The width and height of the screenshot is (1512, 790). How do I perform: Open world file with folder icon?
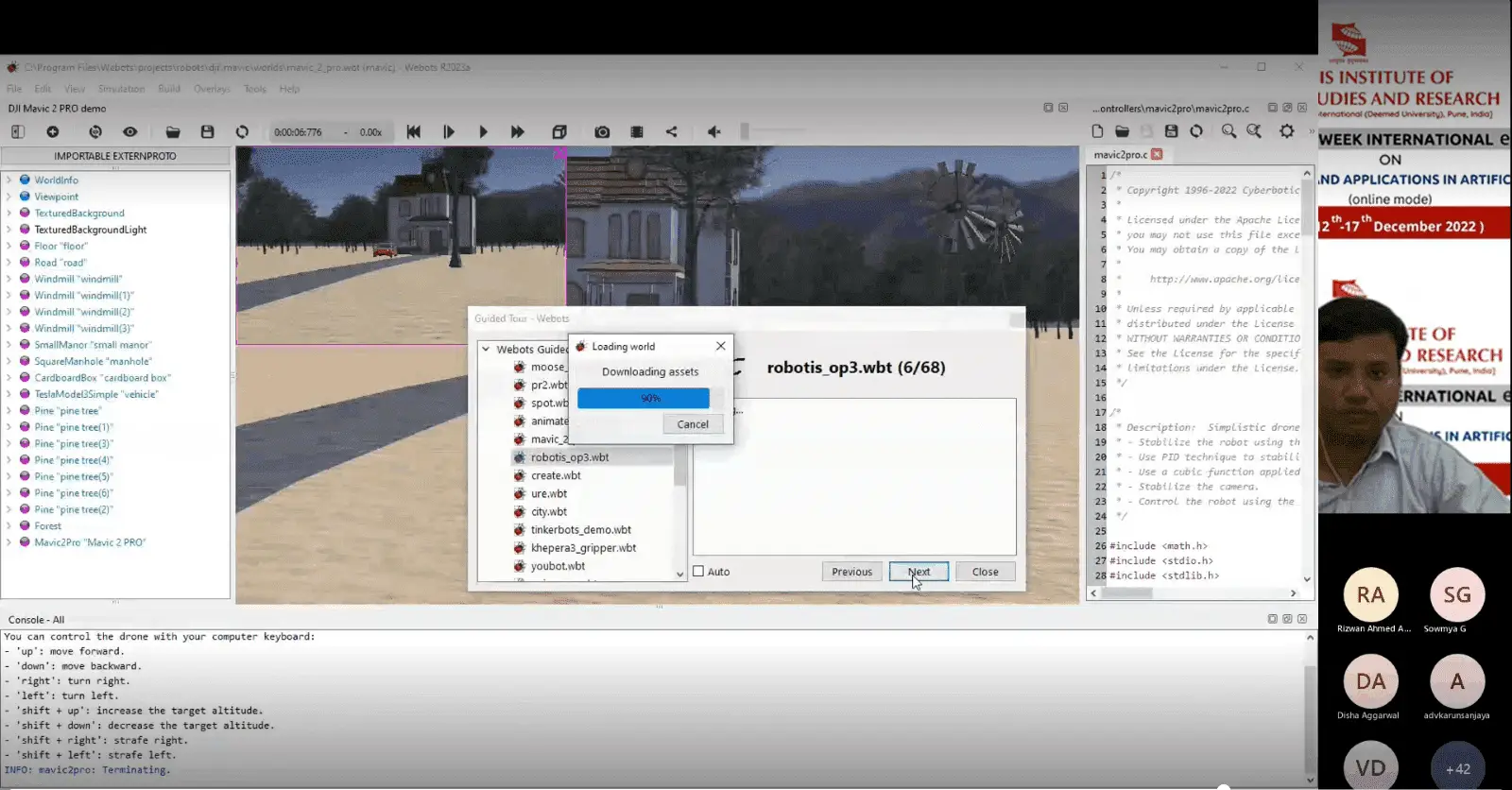173,132
